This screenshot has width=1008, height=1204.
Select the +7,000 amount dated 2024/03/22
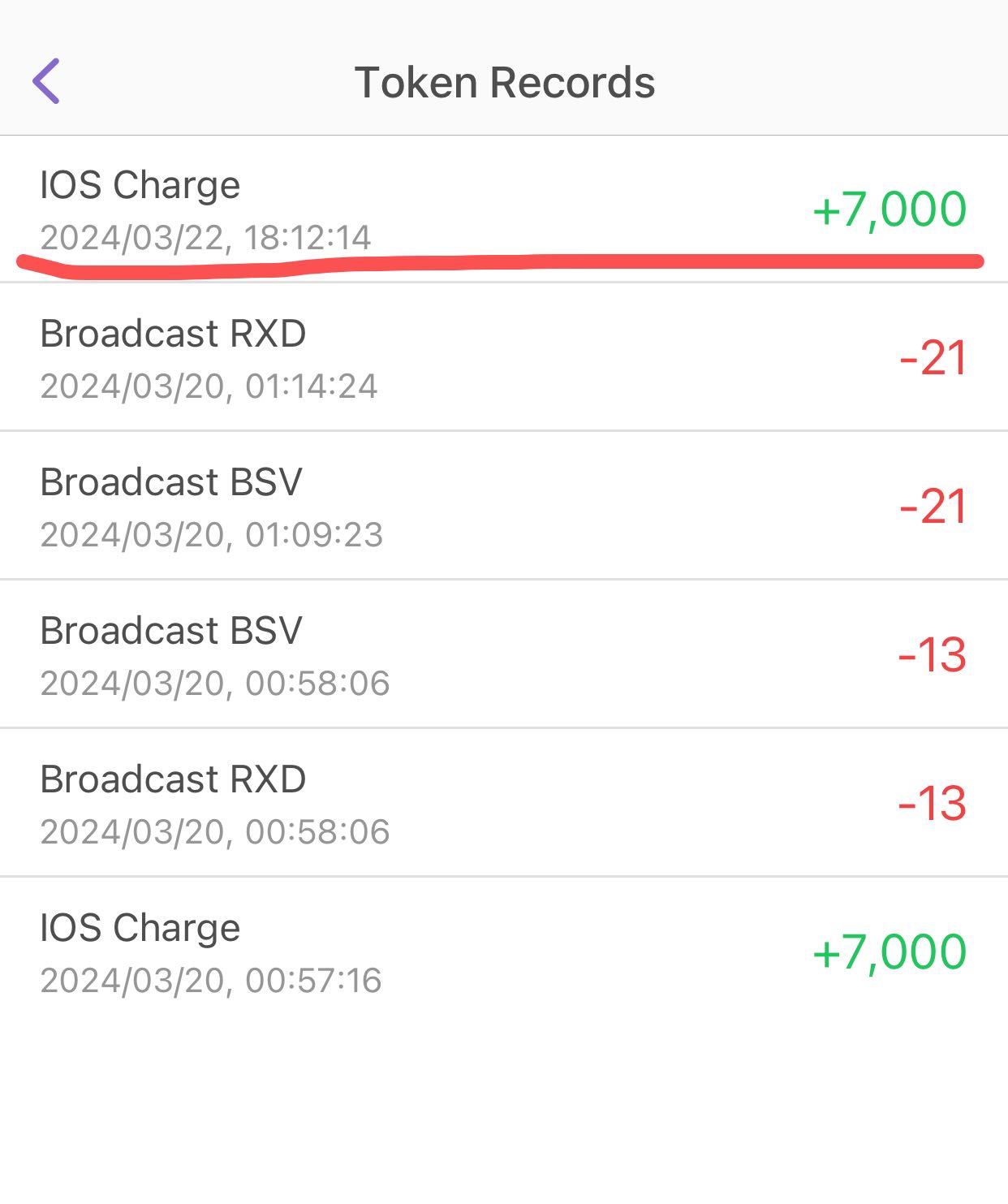pyautogui.click(x=890, y=209)
